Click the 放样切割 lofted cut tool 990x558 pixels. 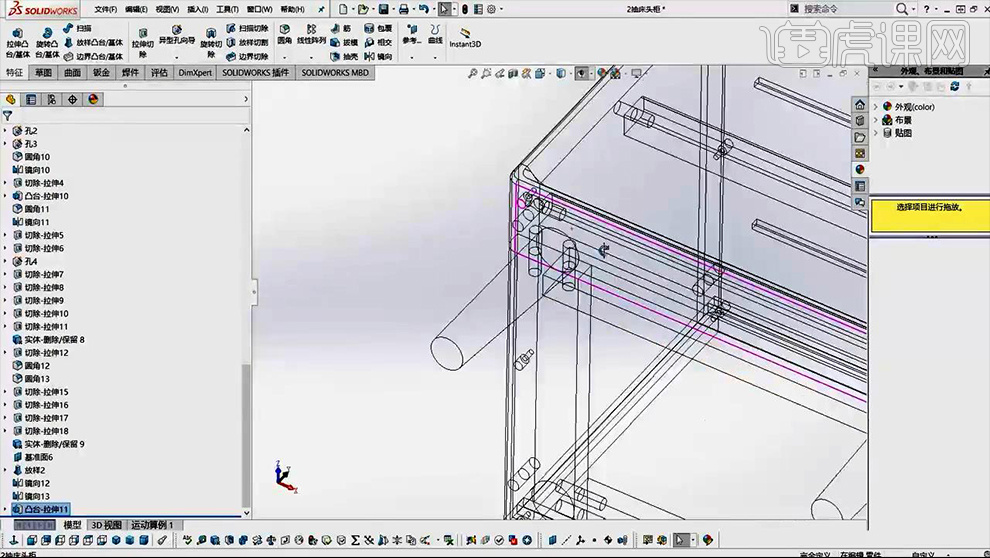[247, 42]
